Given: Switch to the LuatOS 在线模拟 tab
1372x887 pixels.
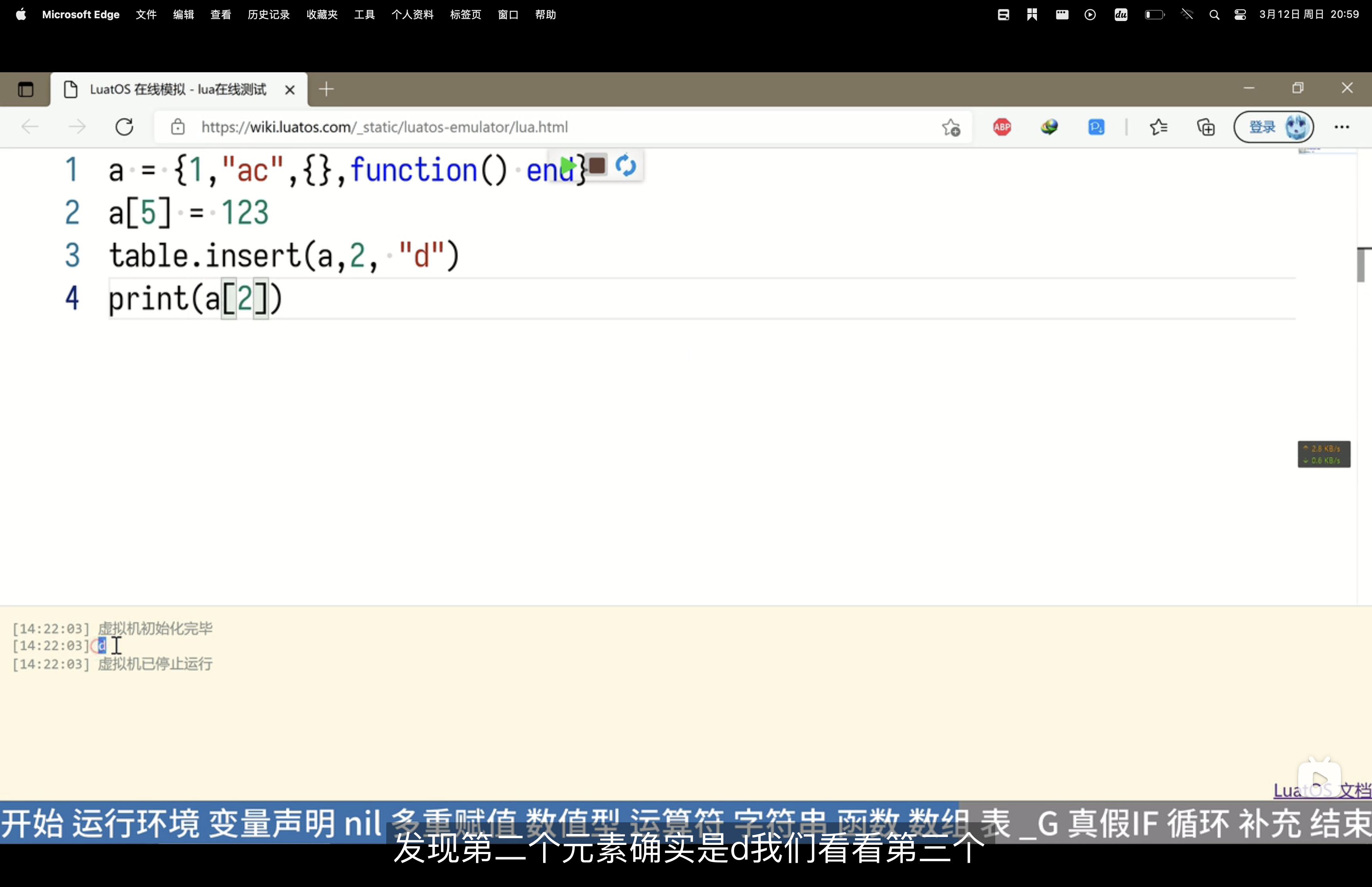Looking at the screenshot, I should 179,89.
